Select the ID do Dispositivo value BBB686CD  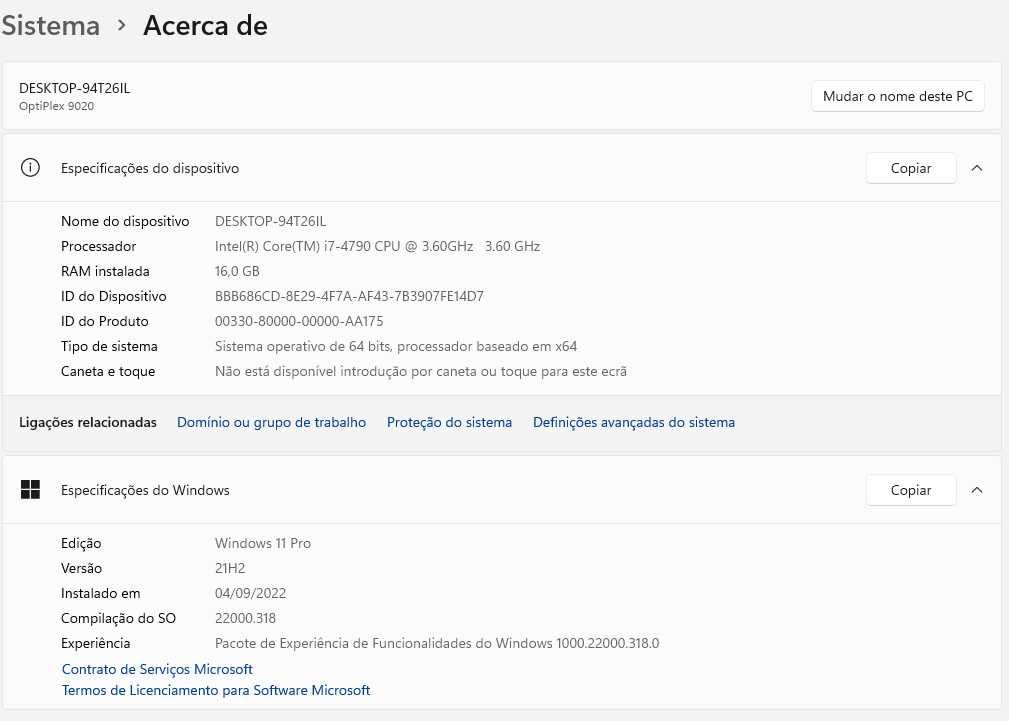349,296
